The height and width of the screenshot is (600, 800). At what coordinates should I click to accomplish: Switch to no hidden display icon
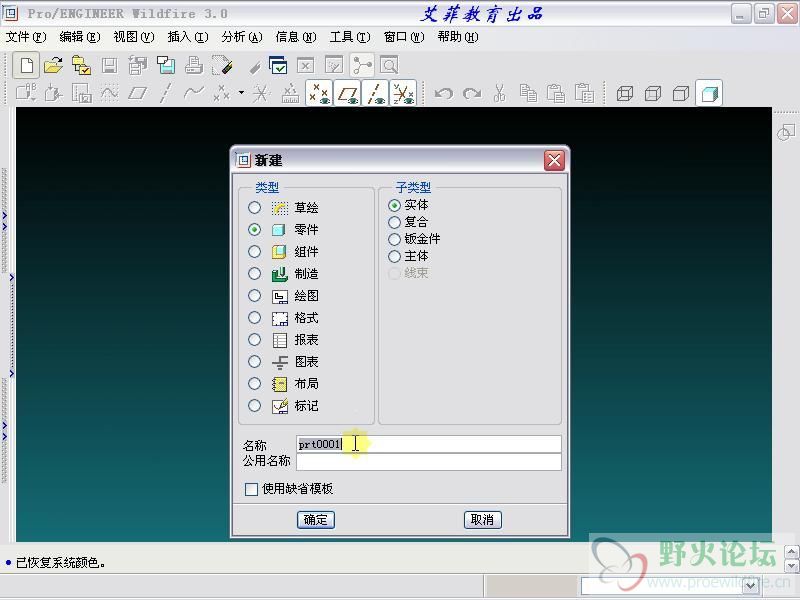681,93
